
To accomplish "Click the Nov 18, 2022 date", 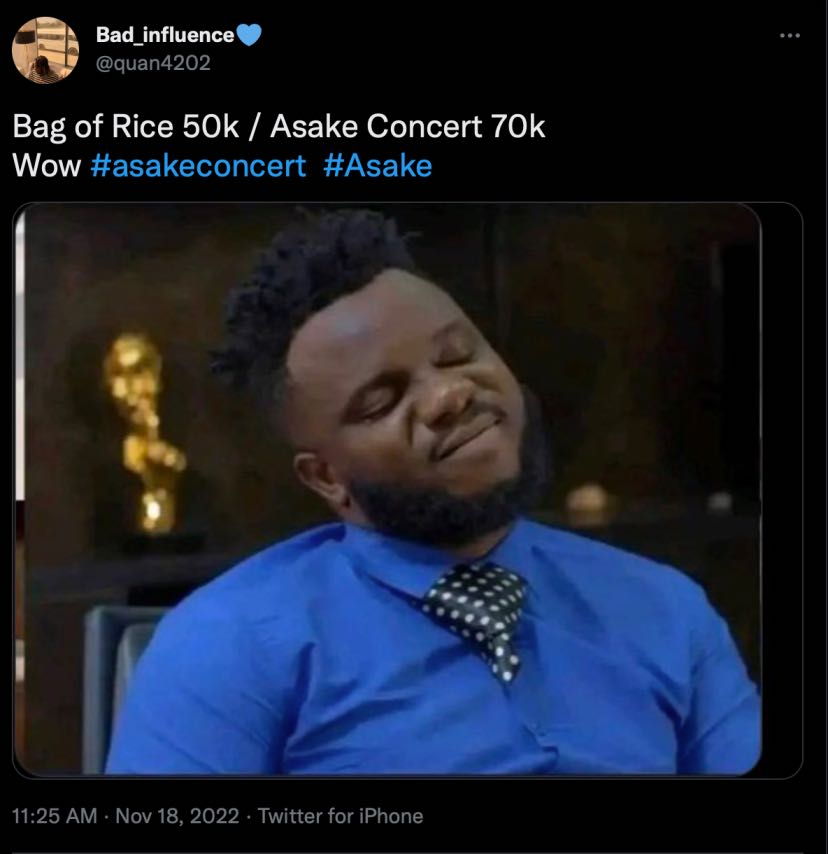I will (178, 816).
